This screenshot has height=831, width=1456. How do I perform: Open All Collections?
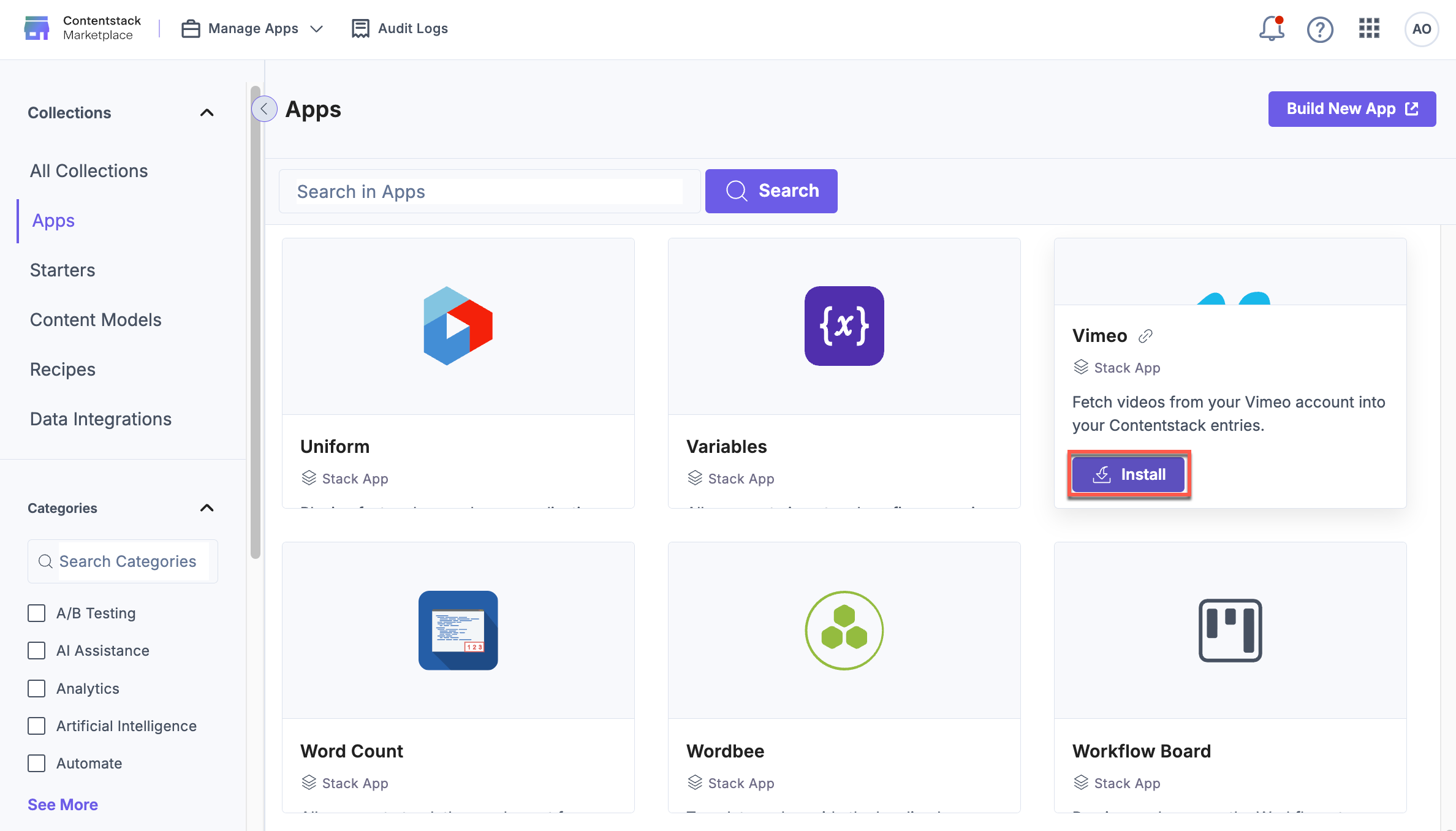89,171
